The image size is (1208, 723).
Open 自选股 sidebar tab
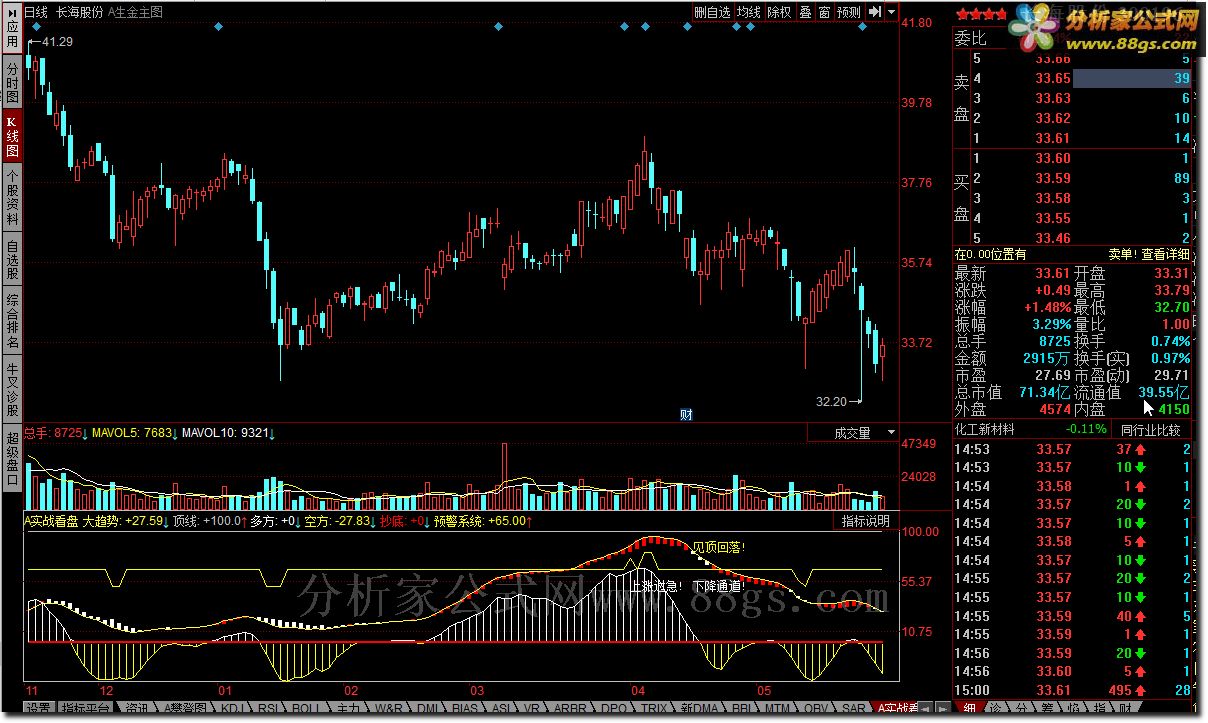point(12,260)
